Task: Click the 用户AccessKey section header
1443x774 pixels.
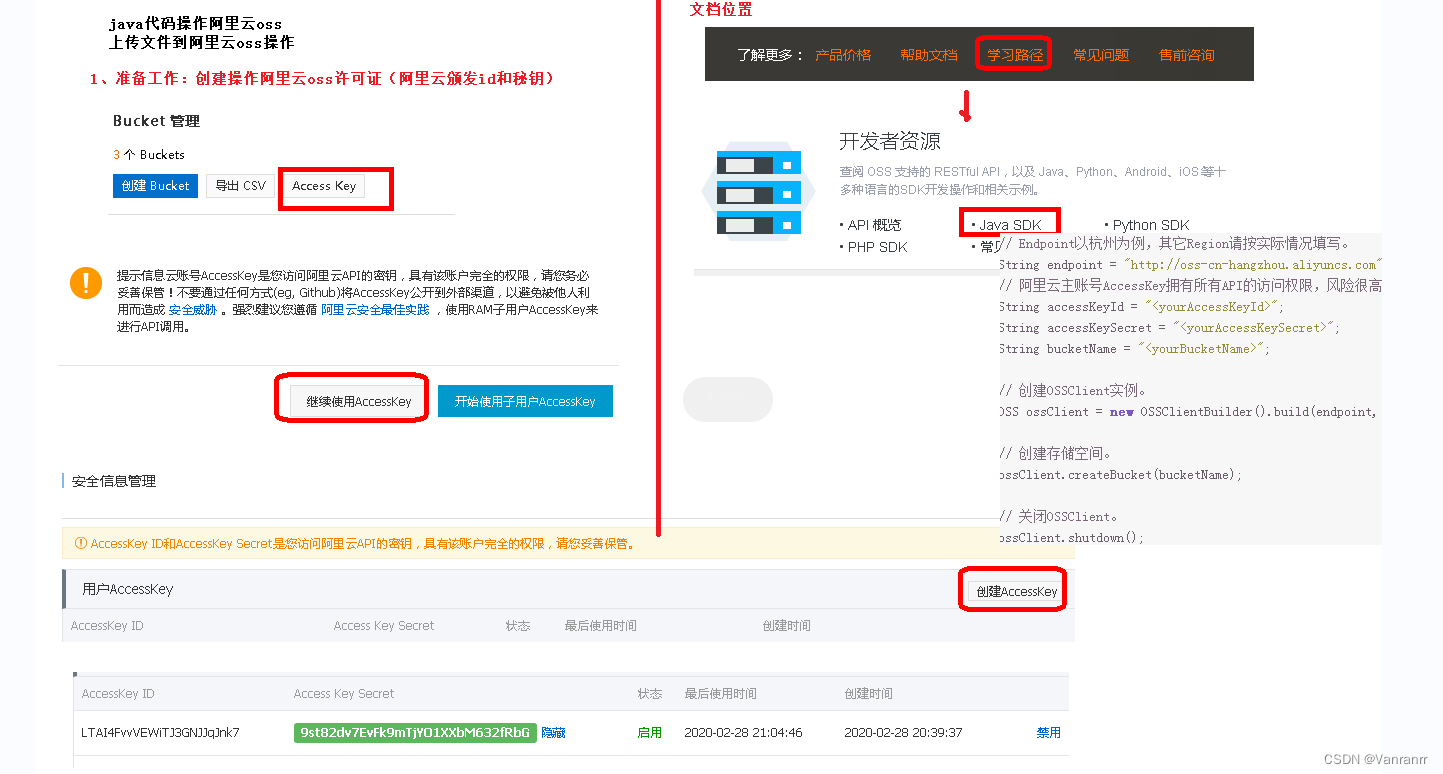Action: pyautogui.click(x=127, y=590)
